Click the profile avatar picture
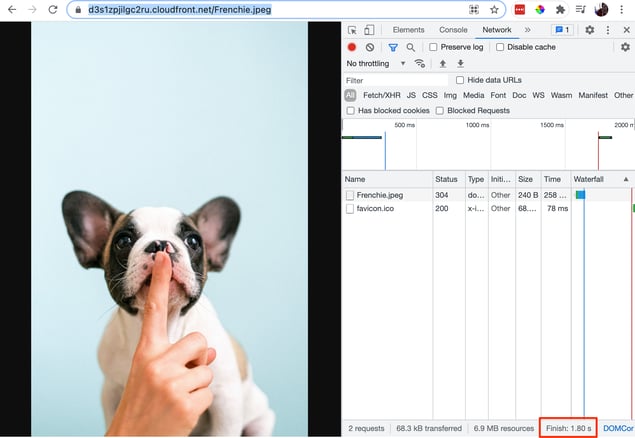The image size is (635, 438). [x=601, y=9]
